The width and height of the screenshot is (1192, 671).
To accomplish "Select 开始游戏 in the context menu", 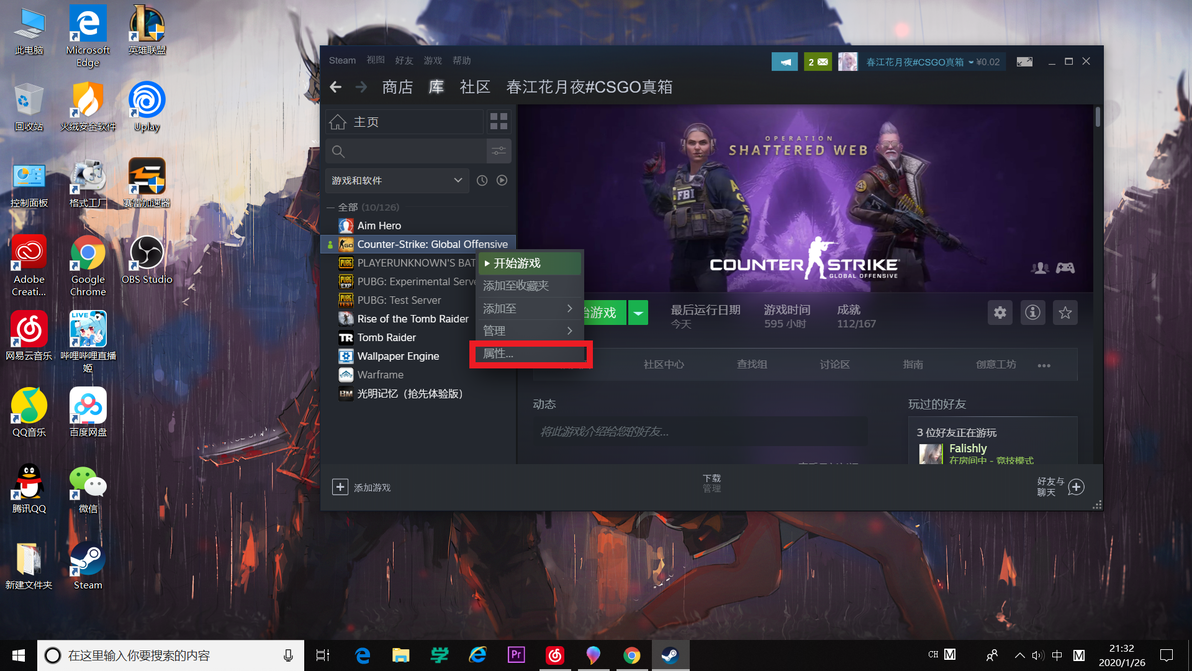I will tap(530, 263).
